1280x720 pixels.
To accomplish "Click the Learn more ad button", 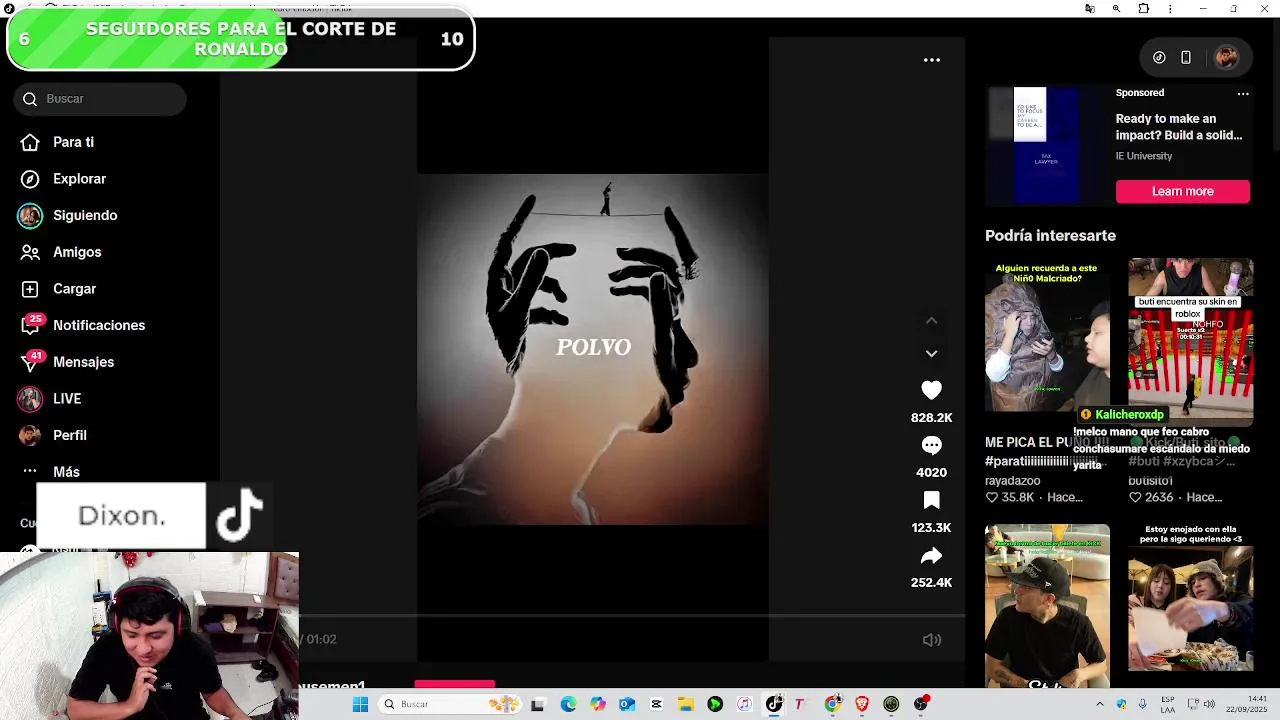I will point(1182,191).
